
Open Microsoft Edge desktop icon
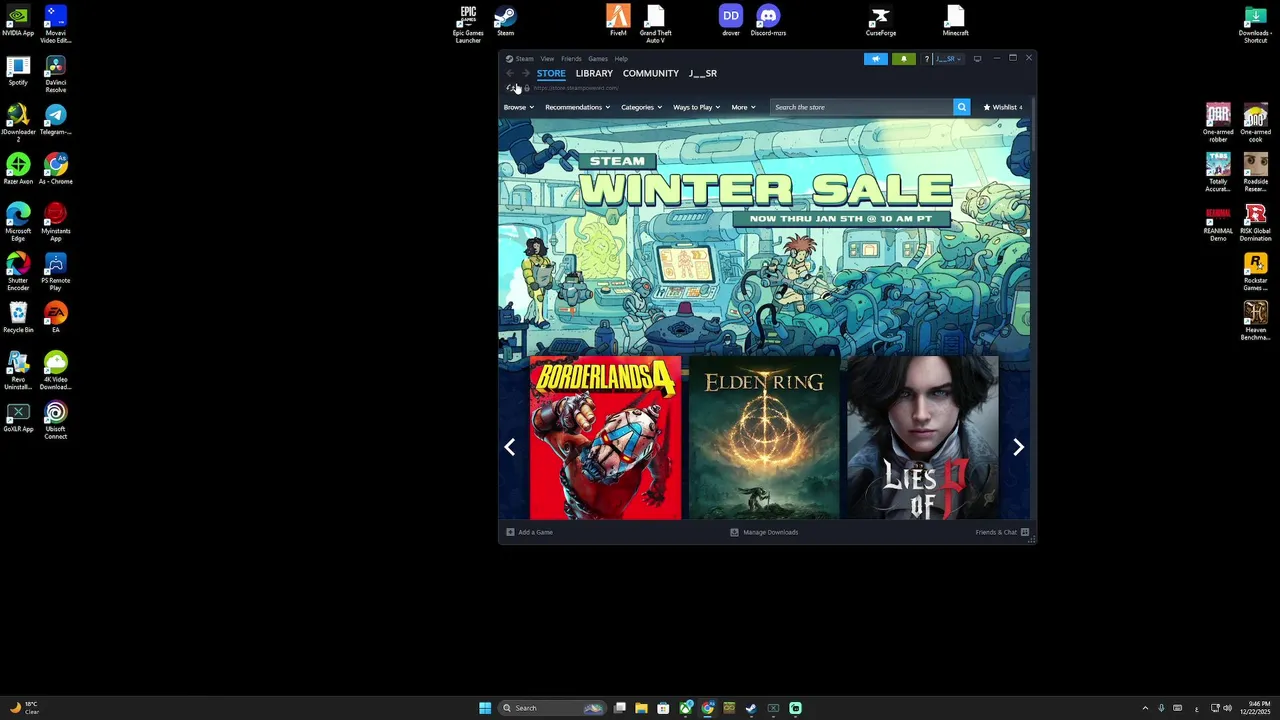[x=18, y=221]
